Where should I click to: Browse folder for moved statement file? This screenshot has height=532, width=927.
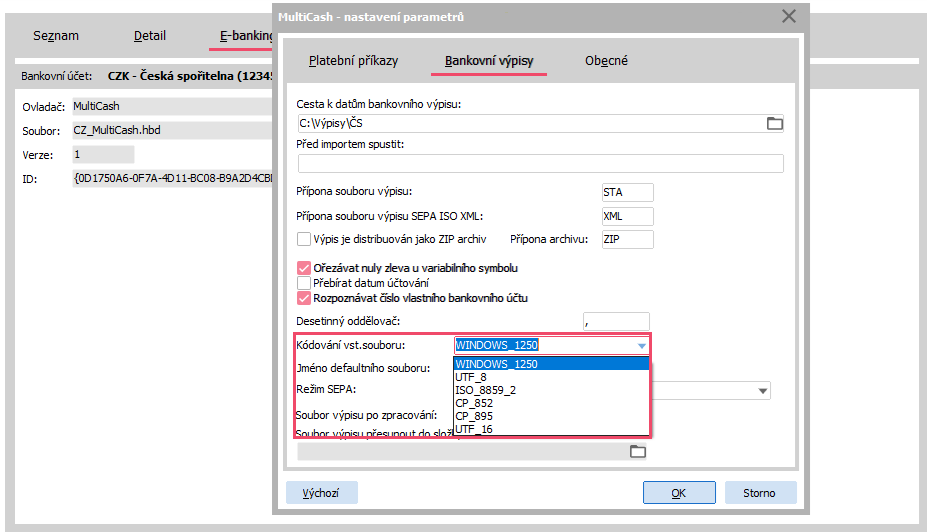637,452
